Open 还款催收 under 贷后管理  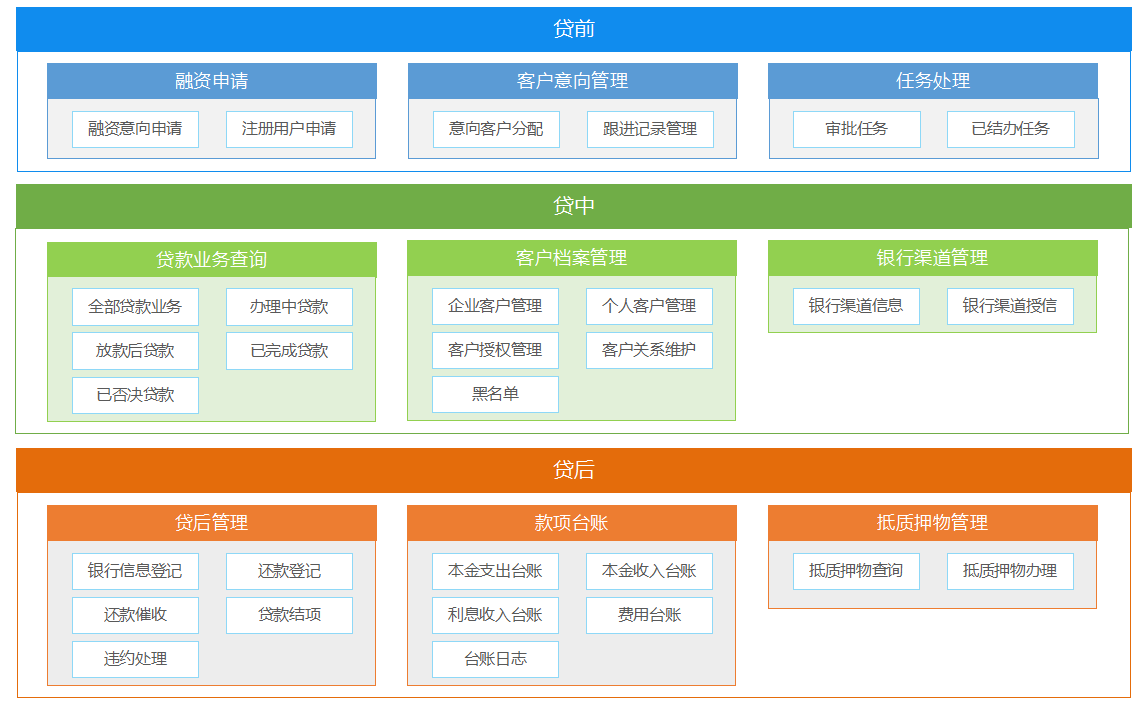coord(135,615)
